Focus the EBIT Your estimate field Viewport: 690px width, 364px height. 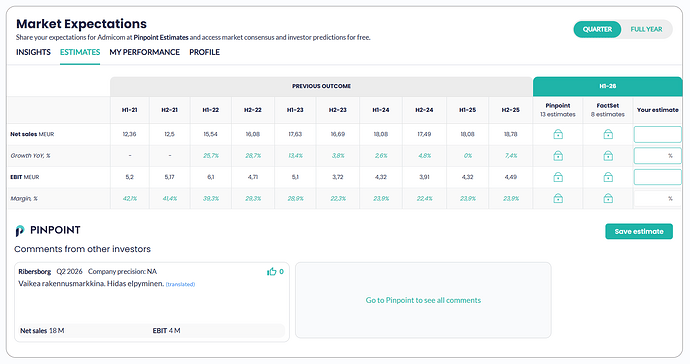(x=657, y=177)
